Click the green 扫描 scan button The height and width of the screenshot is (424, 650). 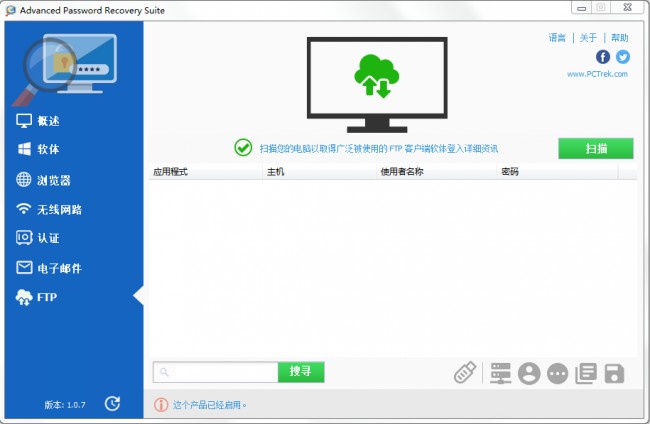596,148
